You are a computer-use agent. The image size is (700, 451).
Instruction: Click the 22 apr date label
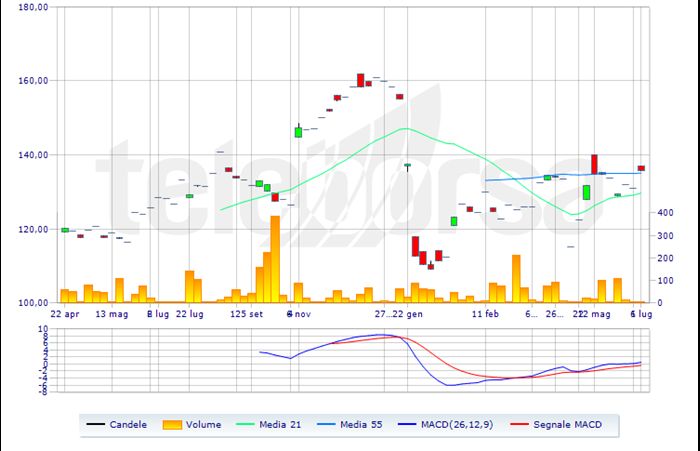click(x=65, y=314)
